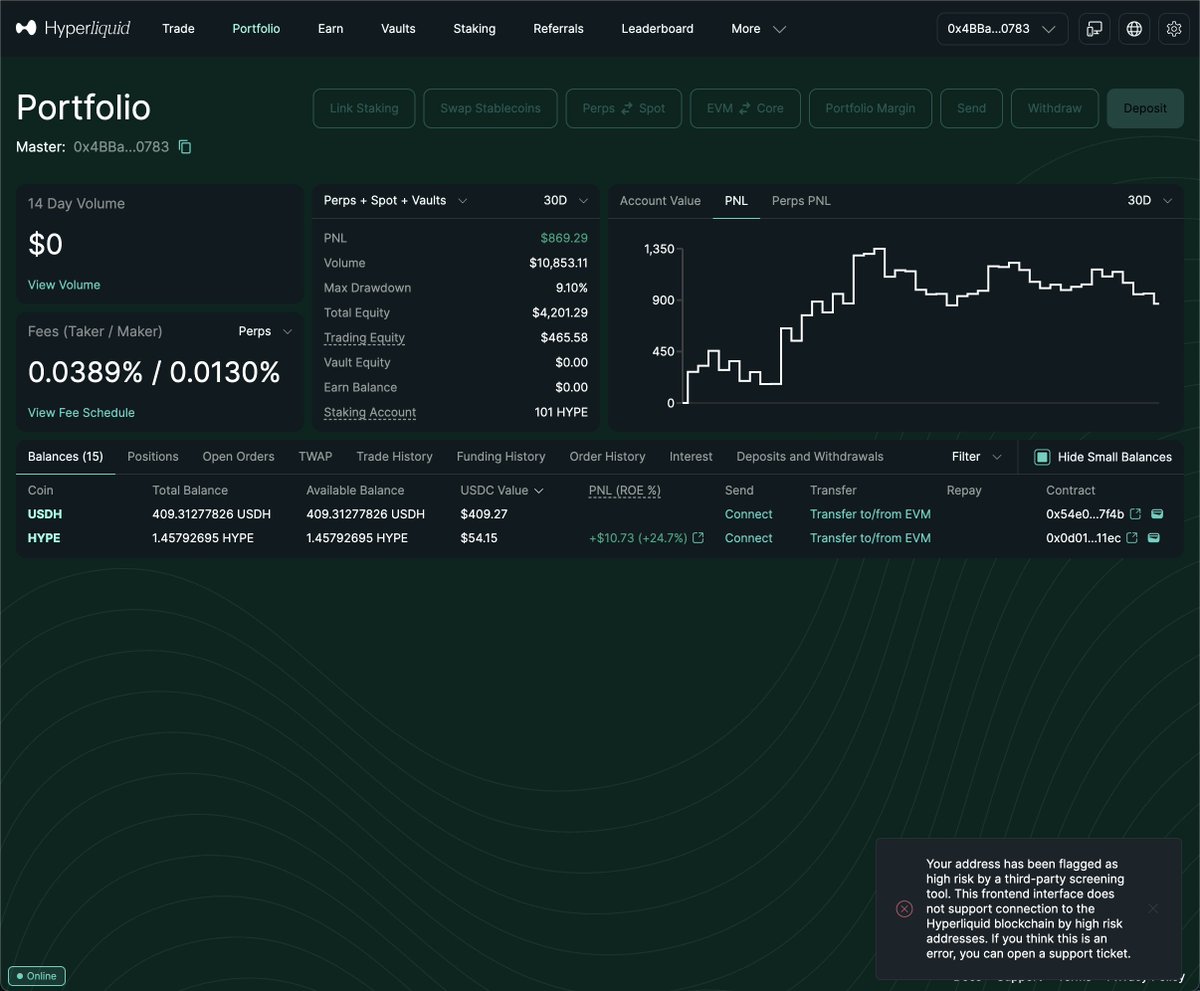Image resolution: width=1200 pixels, height=991 pixels.
Task: Click the wallet icon in the HYPE row
Action: (1153, 538)
